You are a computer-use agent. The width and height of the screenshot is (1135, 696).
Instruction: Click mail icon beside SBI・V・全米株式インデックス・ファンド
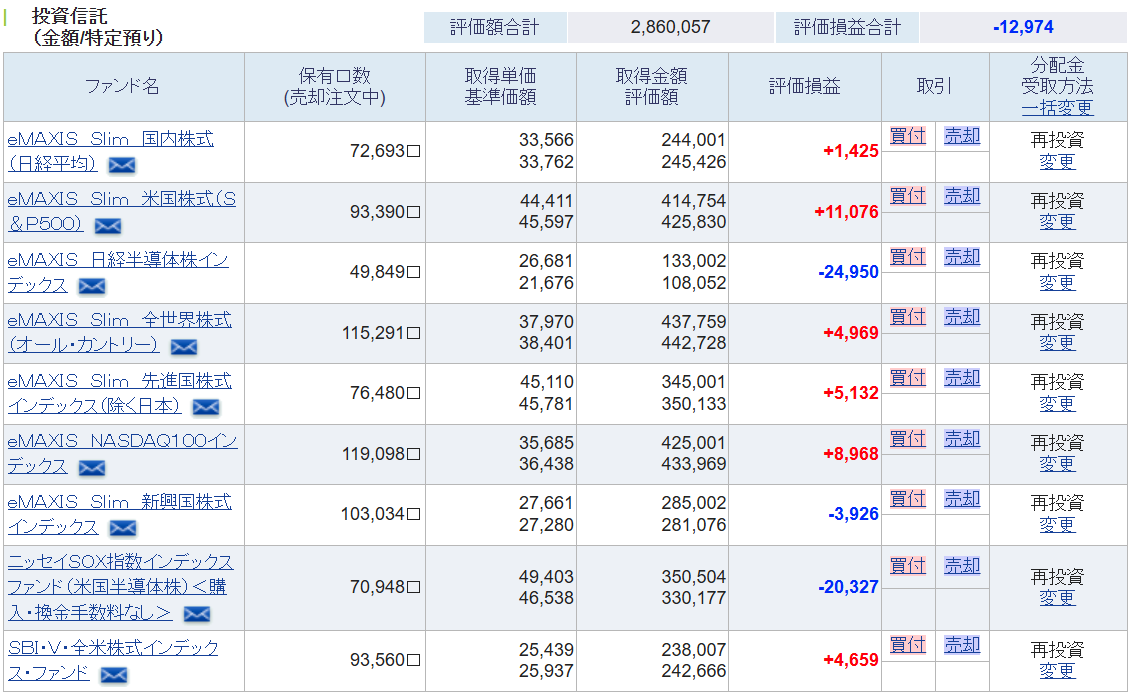(x=114, y=676)
